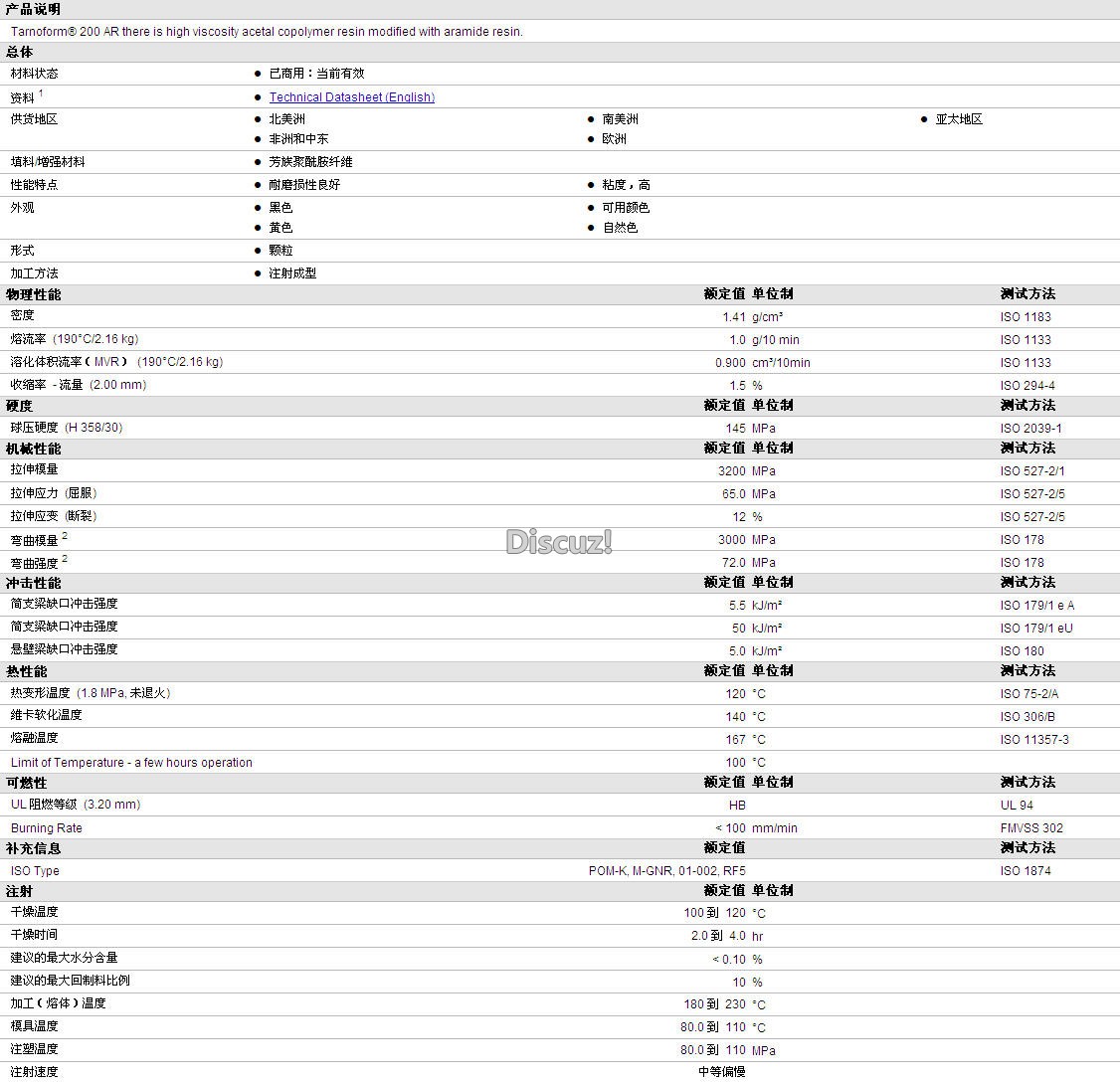The height and width of the screenshot is (1083, 1120).
Task: Click the '可用颜色' appearance entry
Action: click(626, 208)
